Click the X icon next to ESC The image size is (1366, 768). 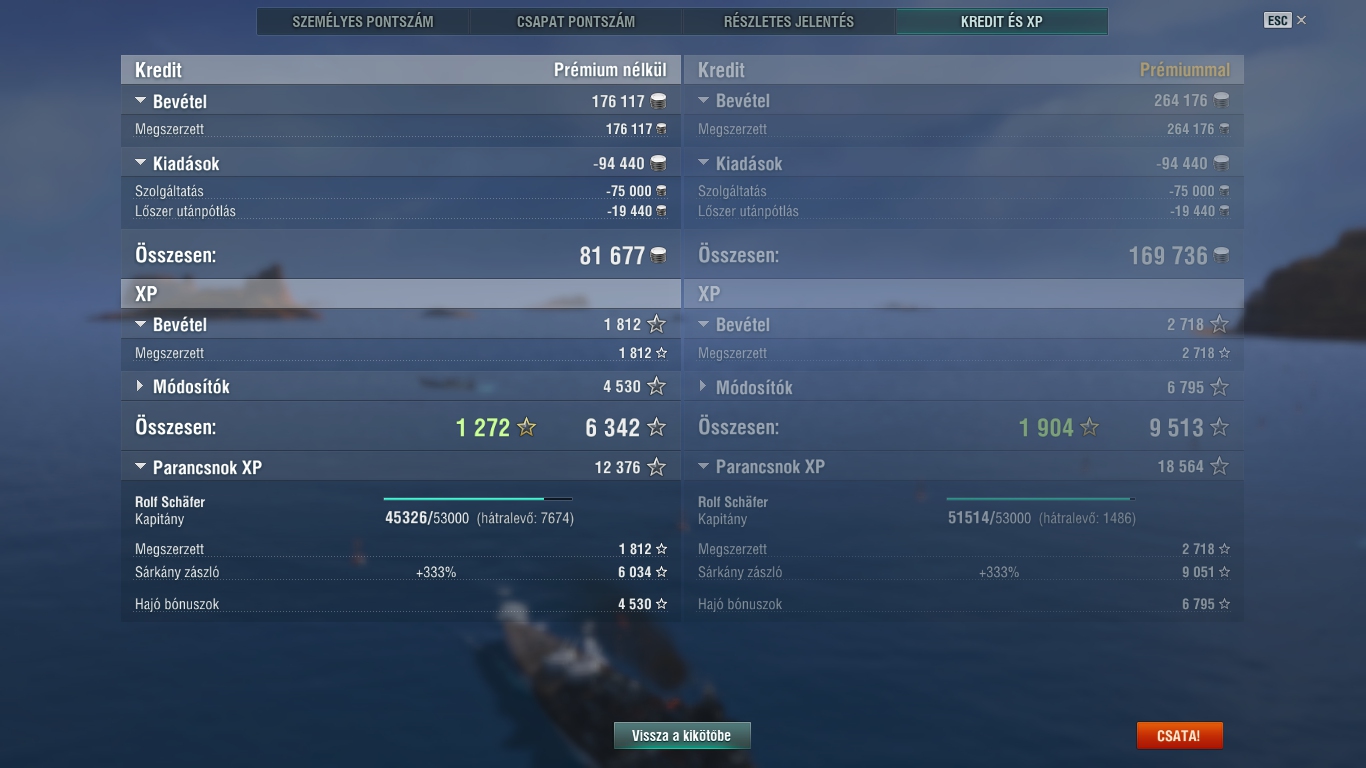click(1301, 20)
